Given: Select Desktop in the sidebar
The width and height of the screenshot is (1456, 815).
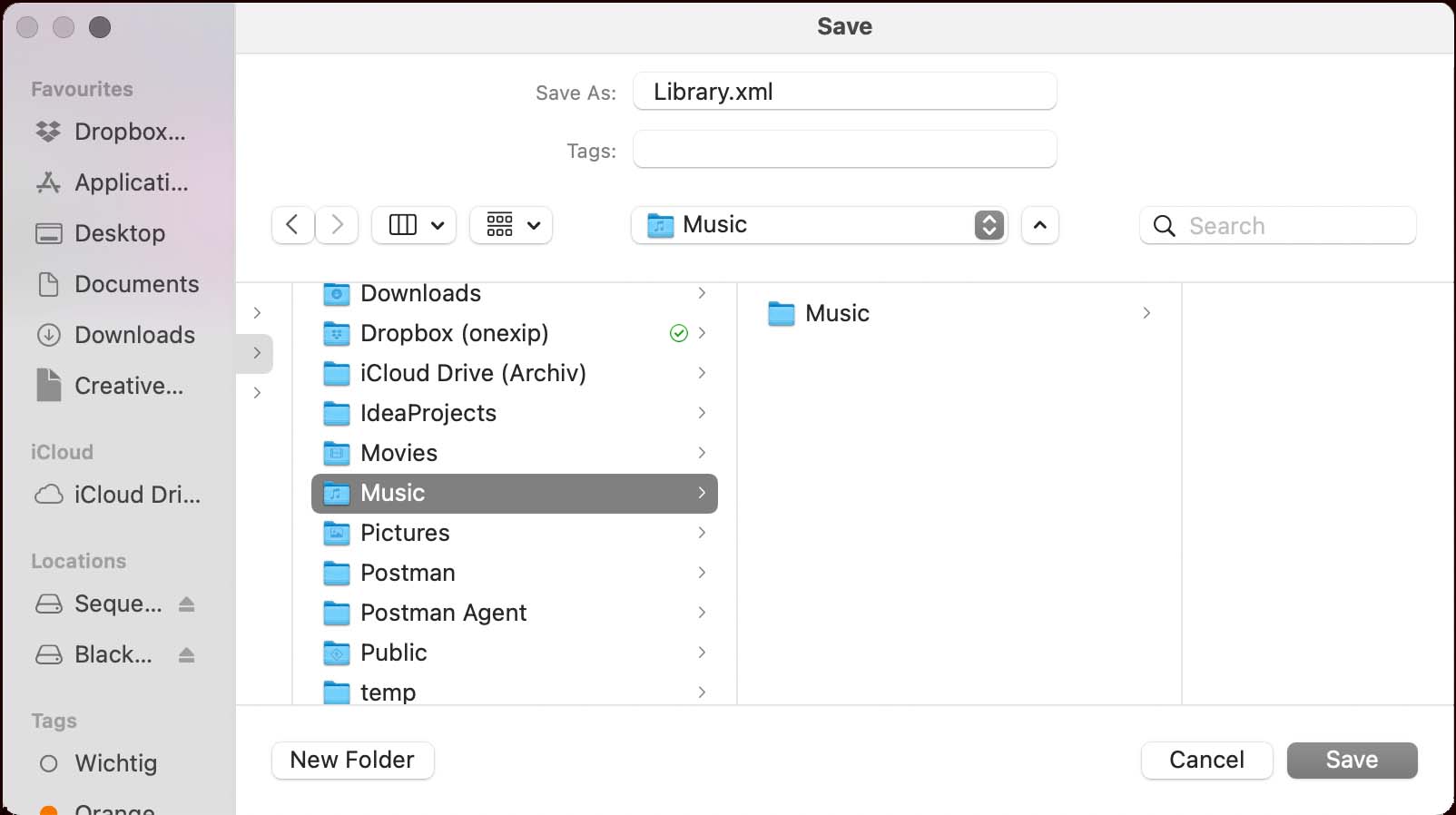Looking at the screenshot, I should point(118,234).
